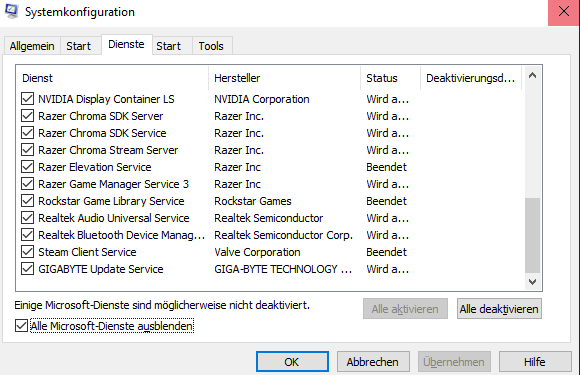The height and width of the screenshot is (375, 580).
Task: Select the GIGA-BYTE TECHNOLOGY manufacturer cell
Action: coord(283,269)
